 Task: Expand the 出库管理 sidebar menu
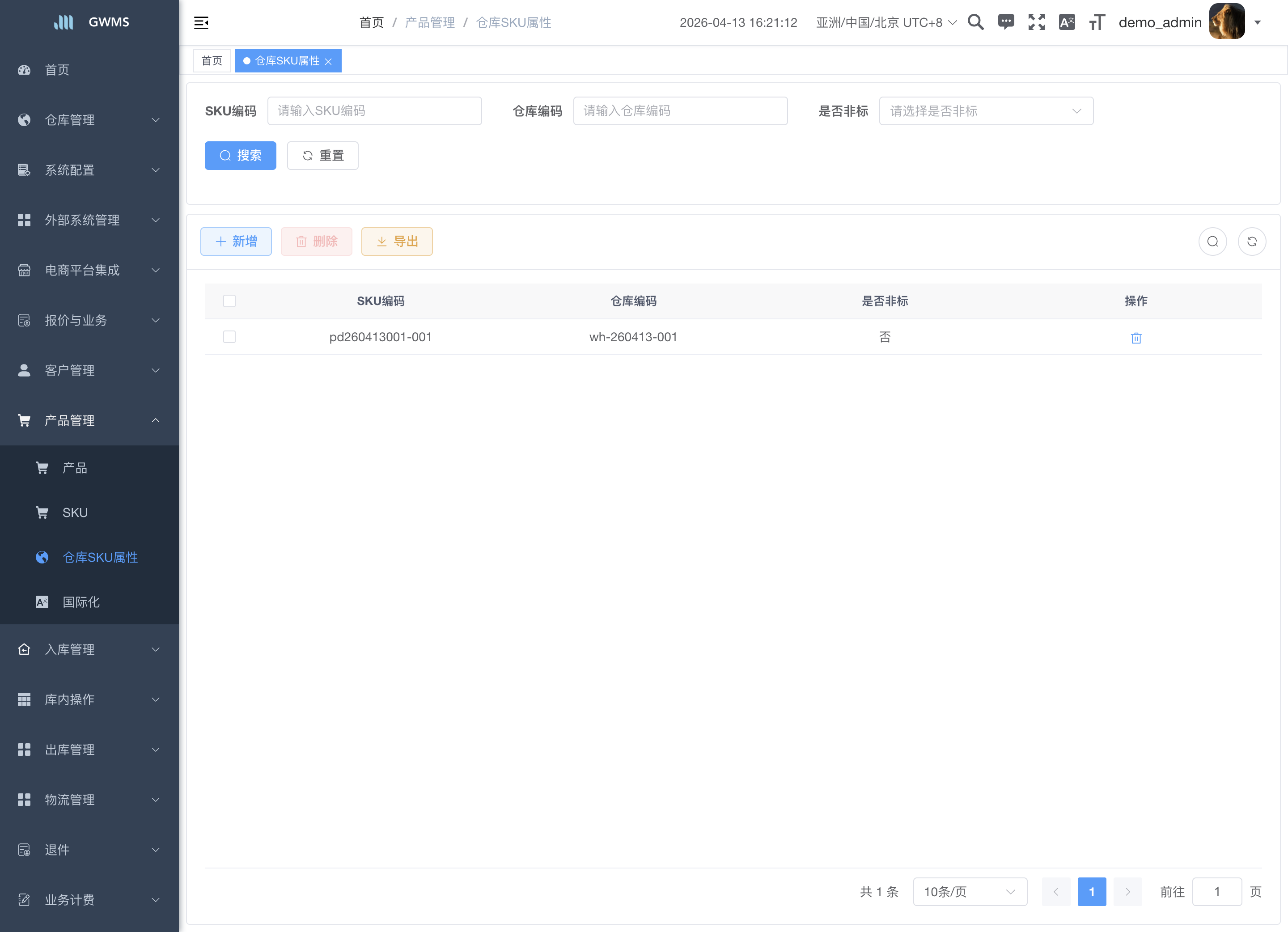click(89, 750)
